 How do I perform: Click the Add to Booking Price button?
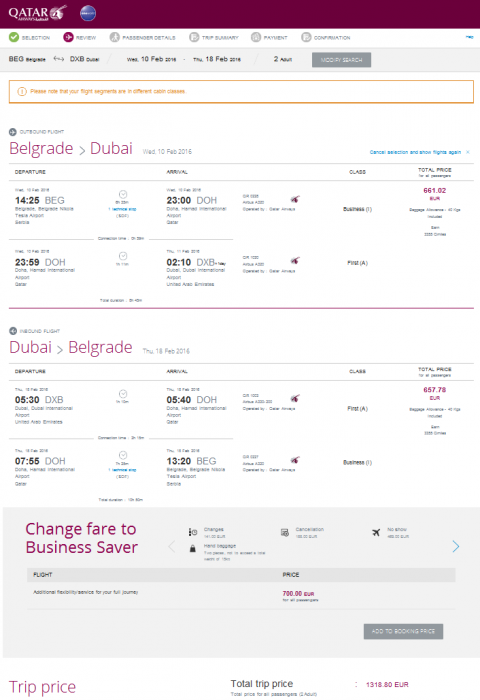pyautogui.click(x=403, y=631)
